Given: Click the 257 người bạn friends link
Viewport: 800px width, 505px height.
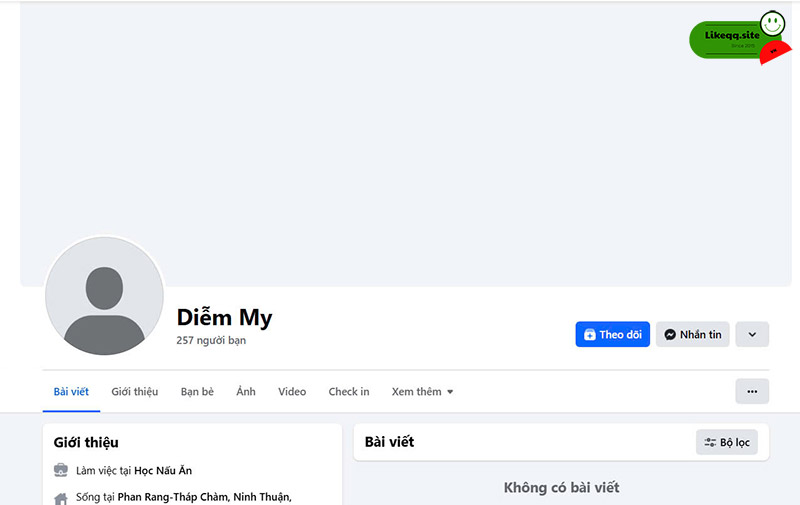Looking at the screenshot, I should pyautogui.click(x=211, y=340).
